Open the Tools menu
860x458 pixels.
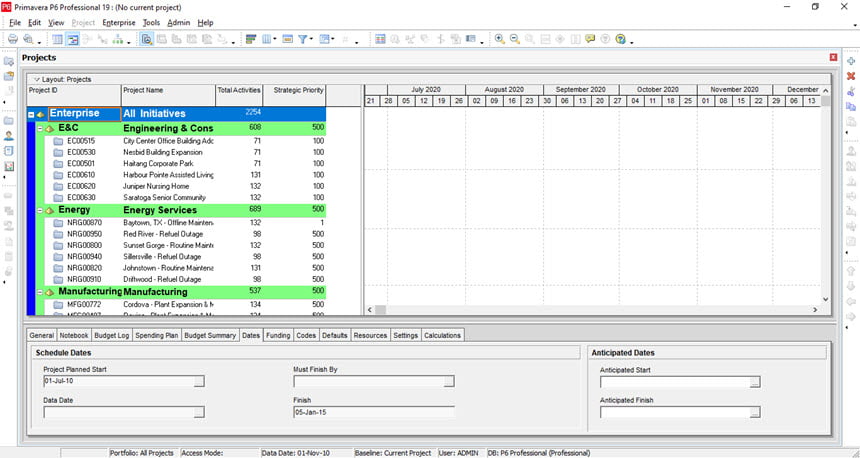coord(151,22)
